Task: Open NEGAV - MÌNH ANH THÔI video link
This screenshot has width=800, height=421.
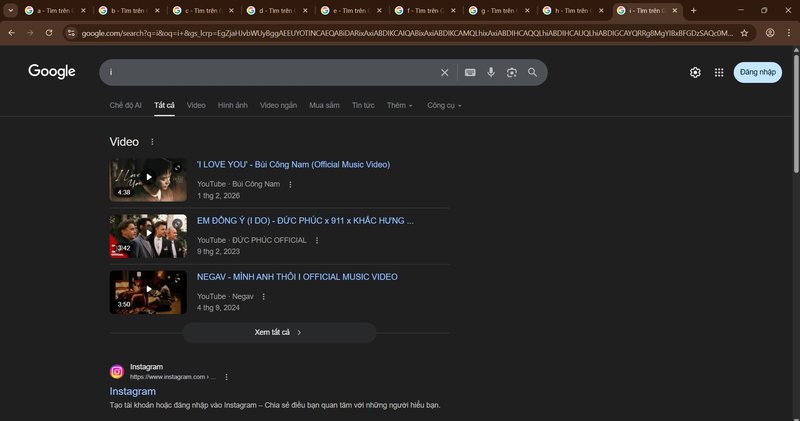Action: pyautogui.click(x=297, y=277)
